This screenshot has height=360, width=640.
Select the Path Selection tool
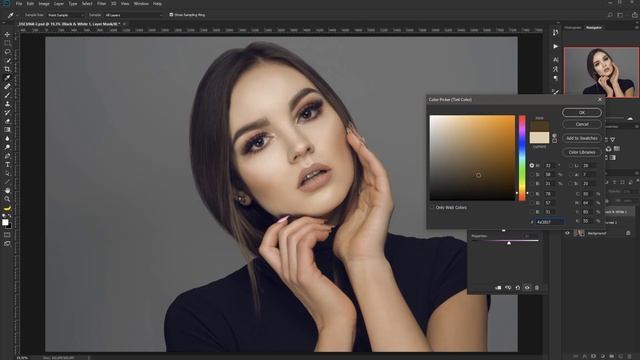[x=7, y=173]
